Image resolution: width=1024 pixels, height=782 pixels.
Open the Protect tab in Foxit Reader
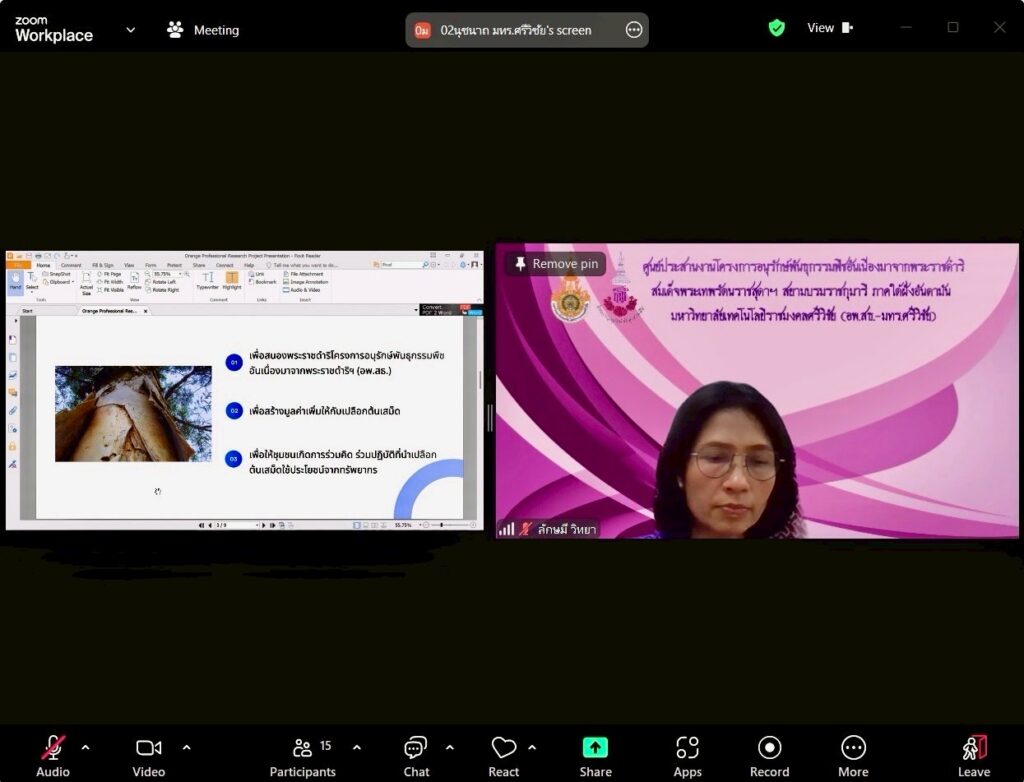[174, 265]
